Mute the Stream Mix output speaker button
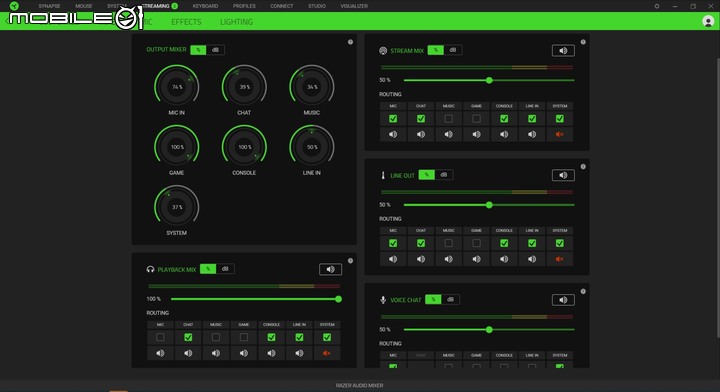This screenshot has width=720, height=392. point(563,50)
